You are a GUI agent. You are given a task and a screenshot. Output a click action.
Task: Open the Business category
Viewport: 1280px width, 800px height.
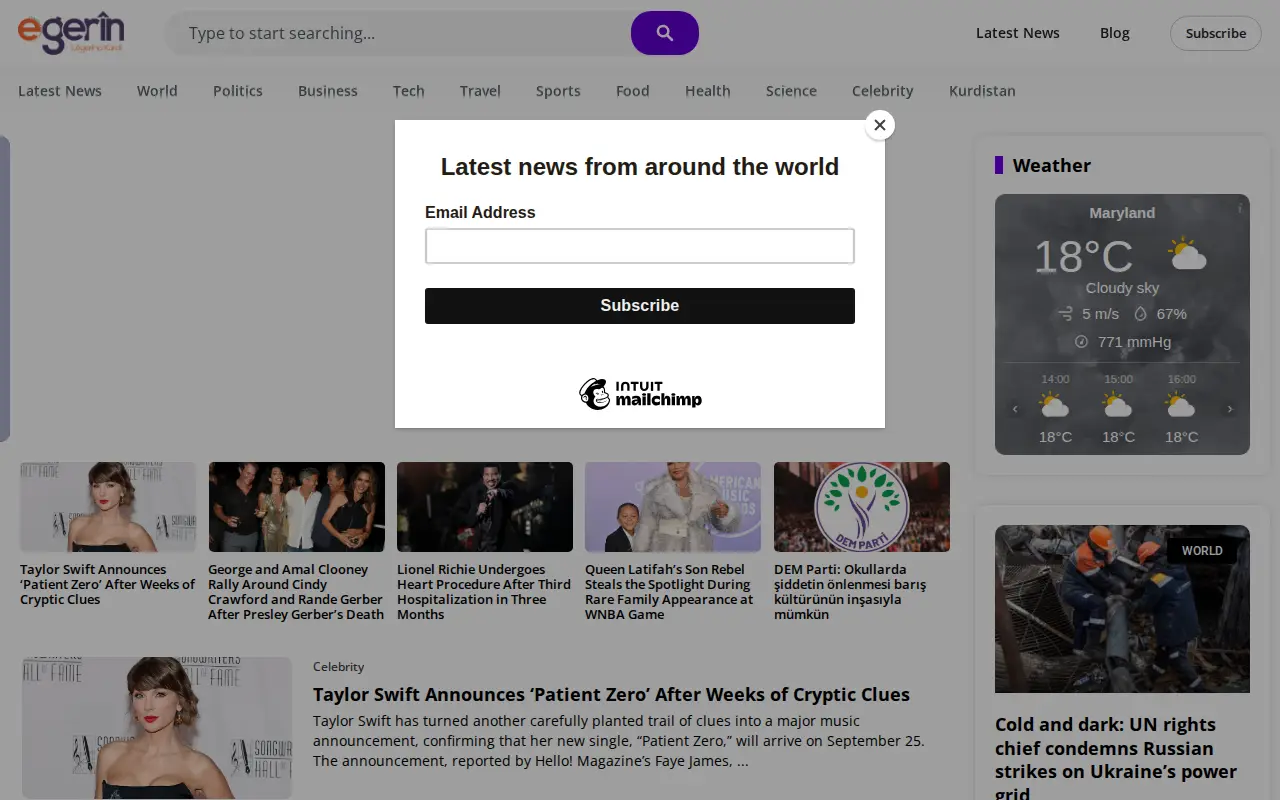pos(328,91)
